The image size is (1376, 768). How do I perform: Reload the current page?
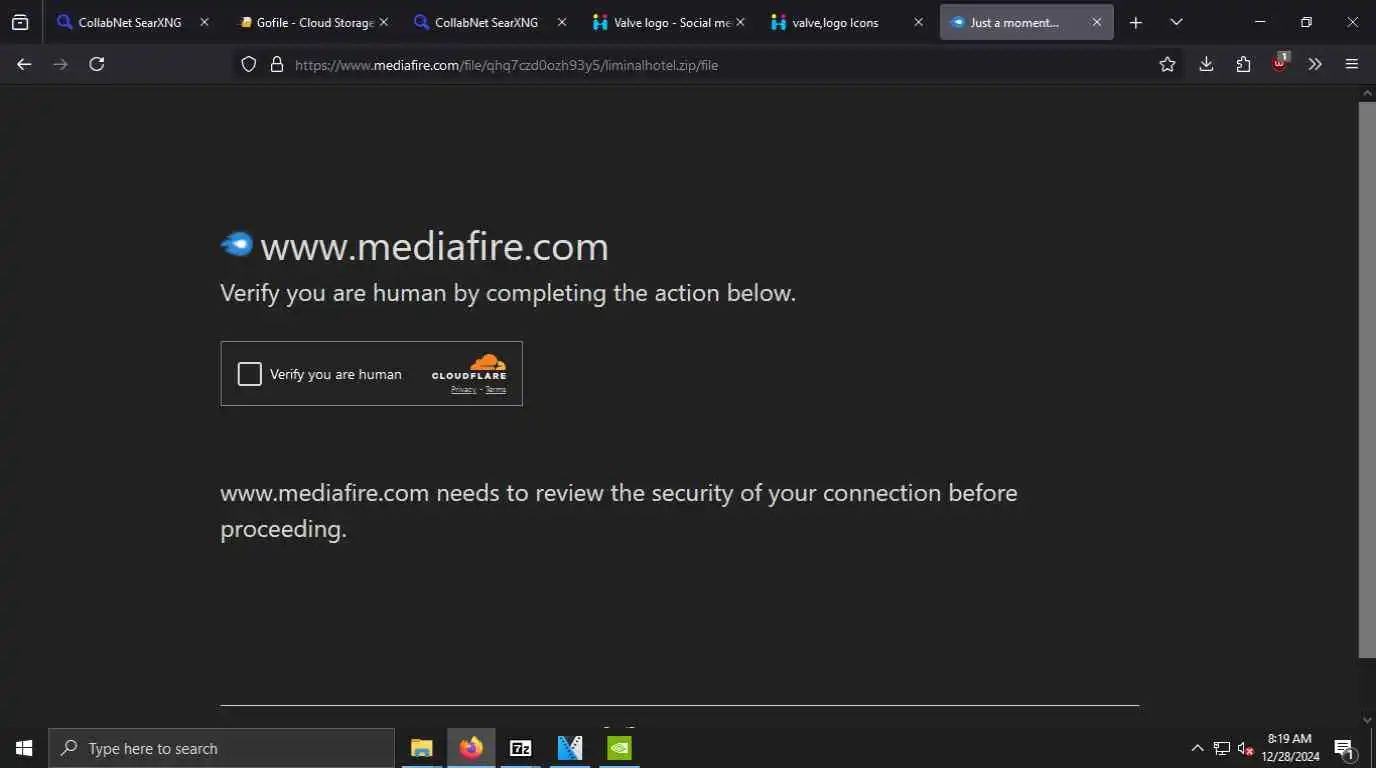(96, 64)
